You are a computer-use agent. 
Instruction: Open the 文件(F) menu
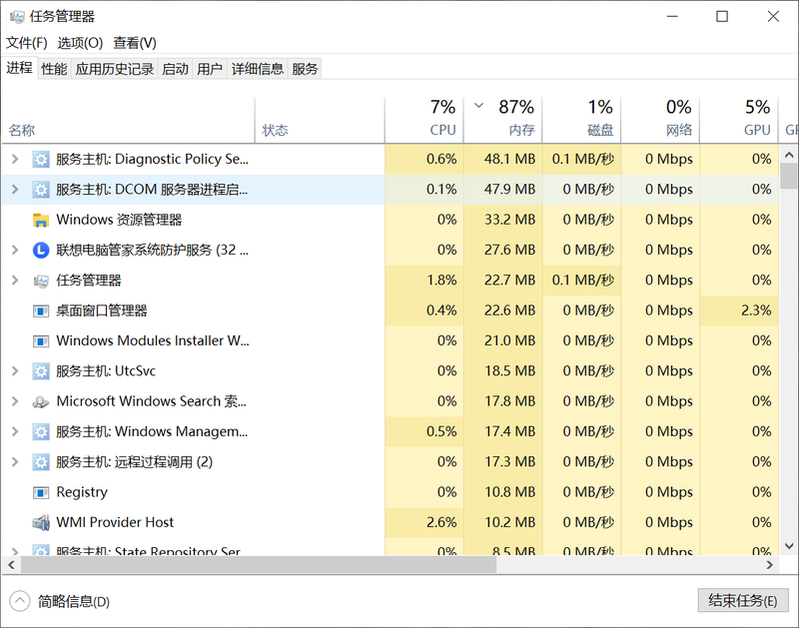pos(26,43)
